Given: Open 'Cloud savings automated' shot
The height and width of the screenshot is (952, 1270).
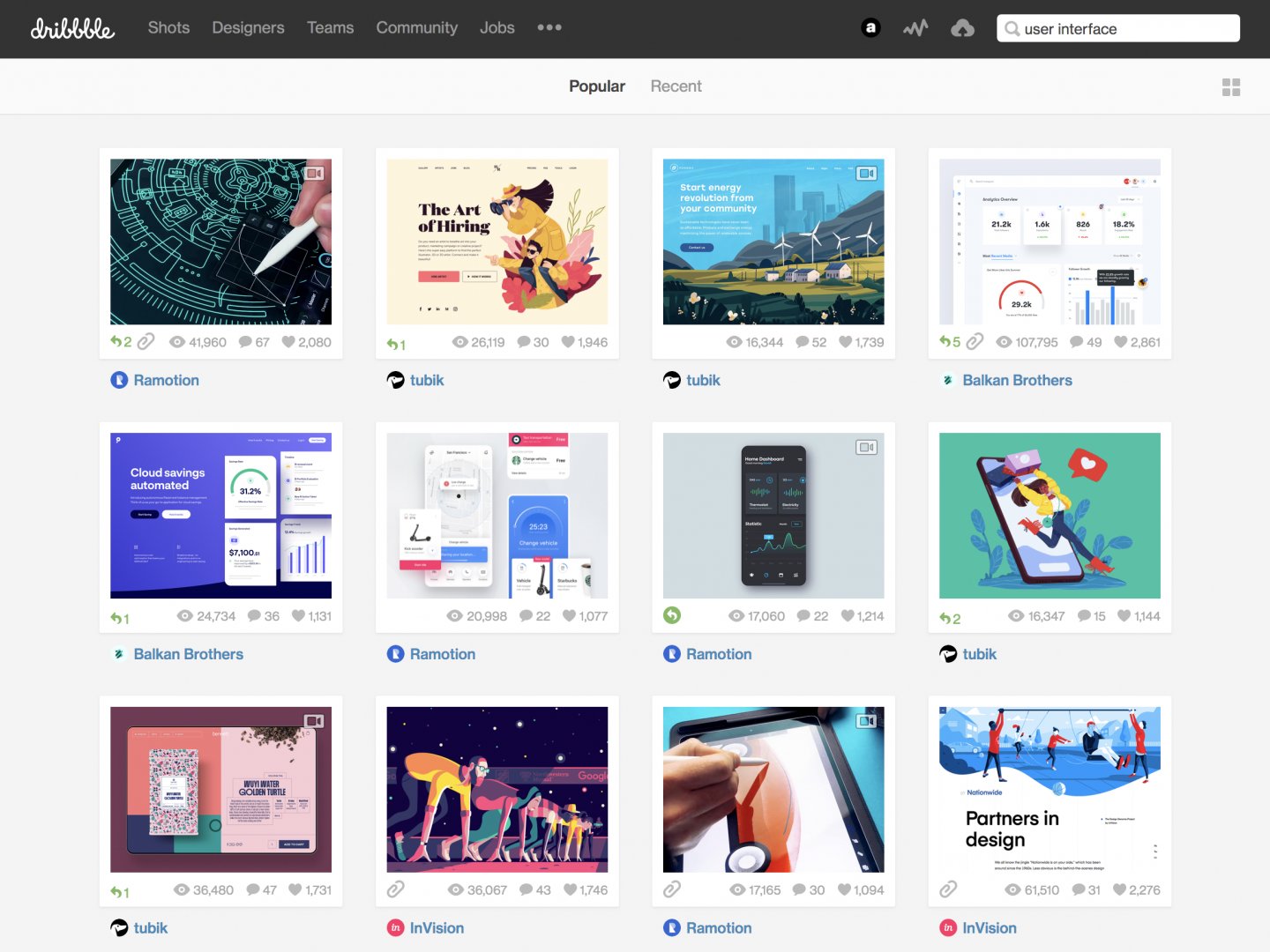Looking at the screenshot, I should 220,516.
